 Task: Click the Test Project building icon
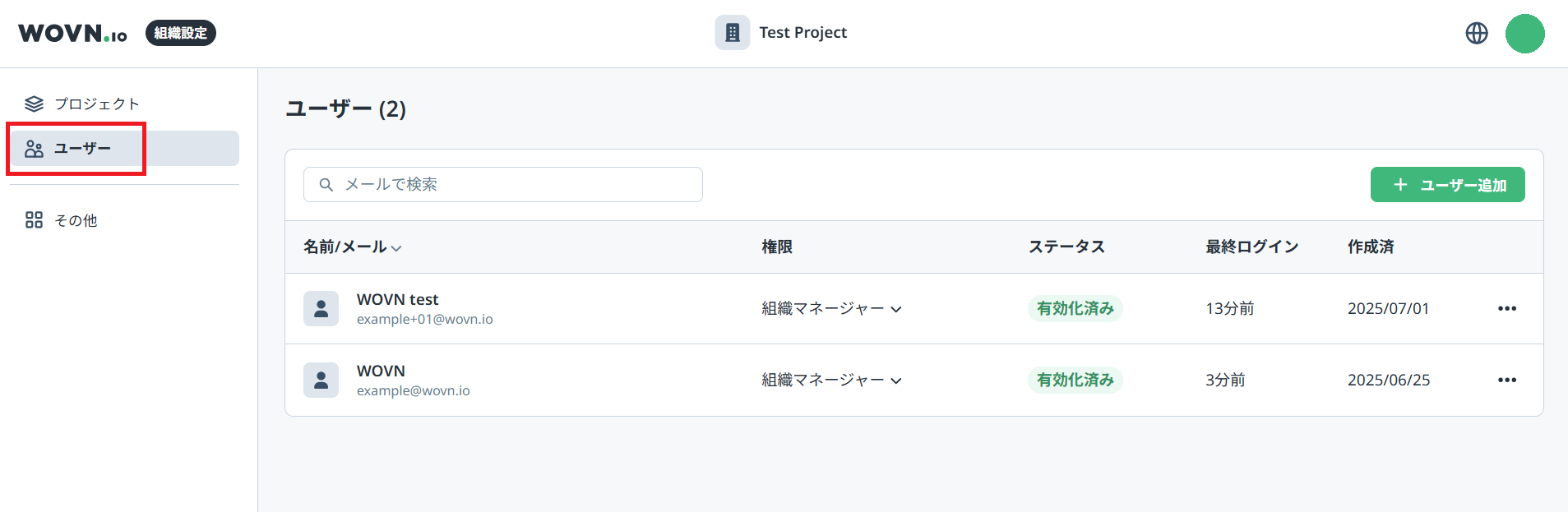tap(732, 33)
